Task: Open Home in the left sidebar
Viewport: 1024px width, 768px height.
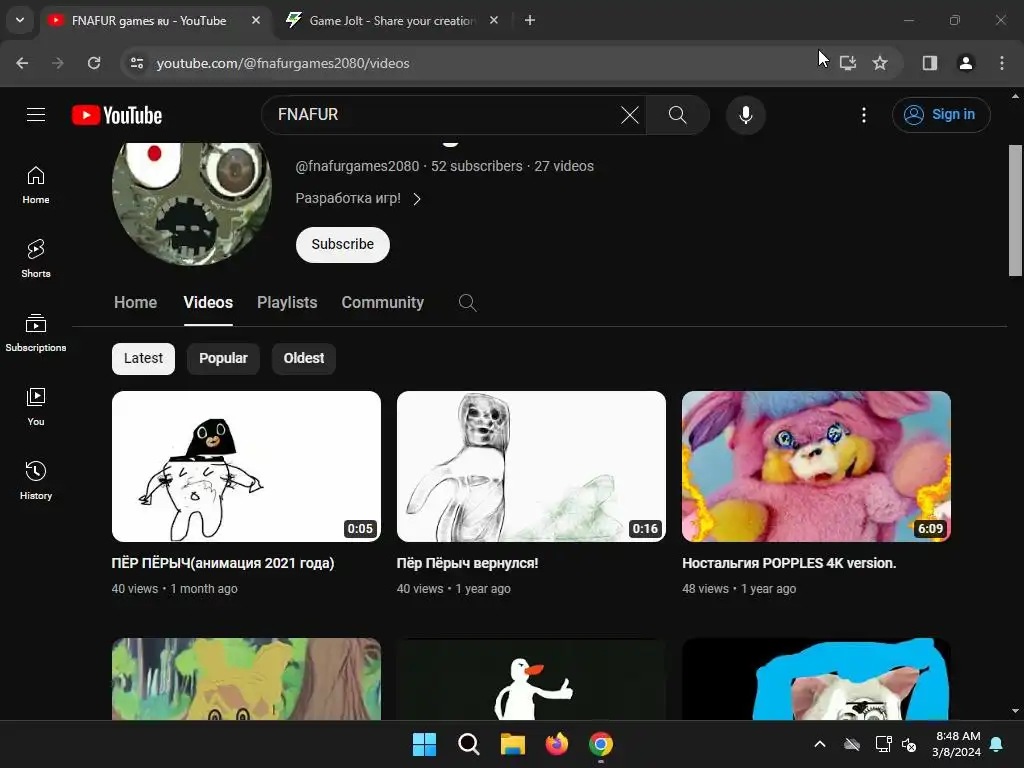Action: click(x=36, y=185)
